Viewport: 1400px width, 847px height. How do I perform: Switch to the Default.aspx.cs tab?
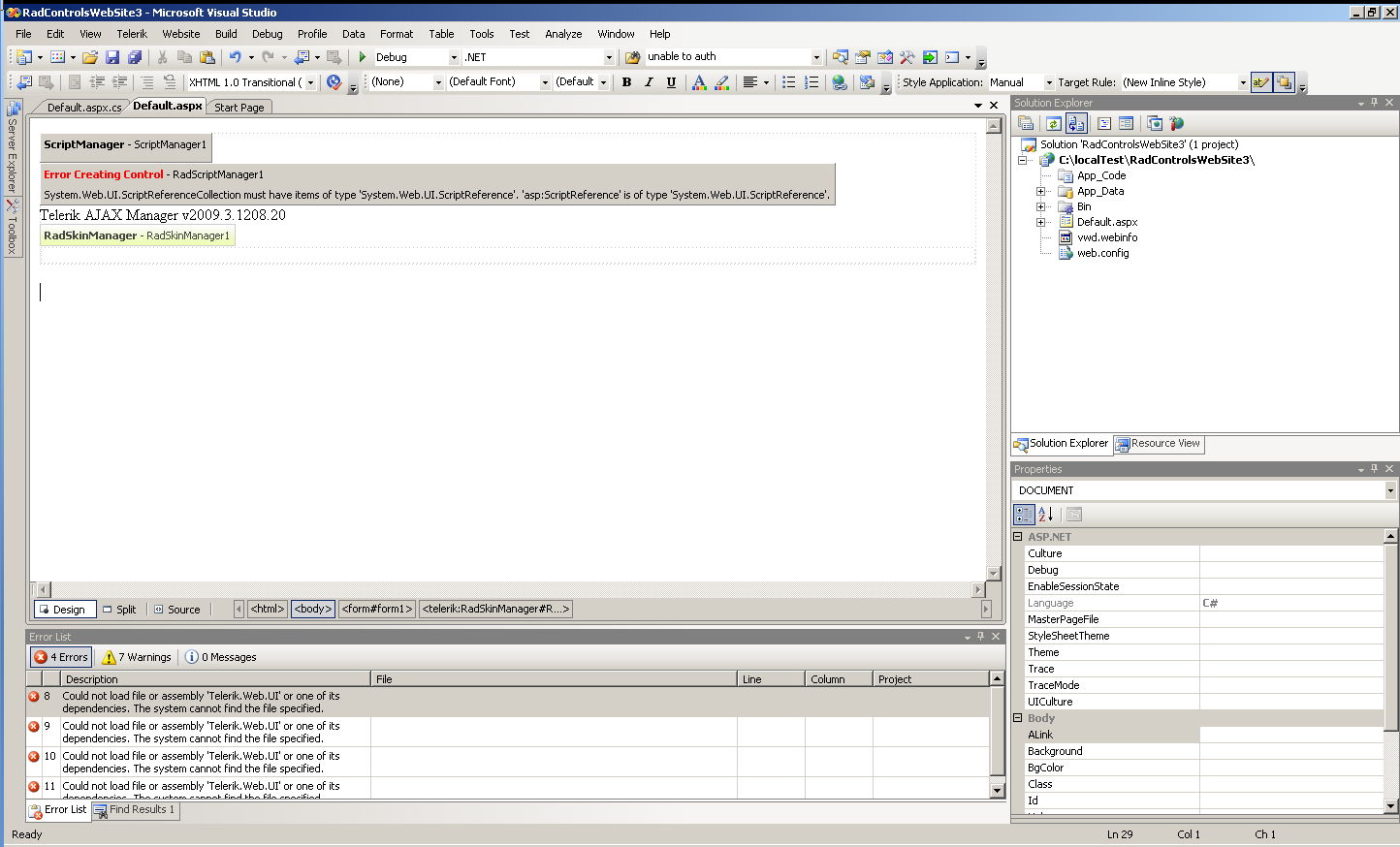pos(84,108)
